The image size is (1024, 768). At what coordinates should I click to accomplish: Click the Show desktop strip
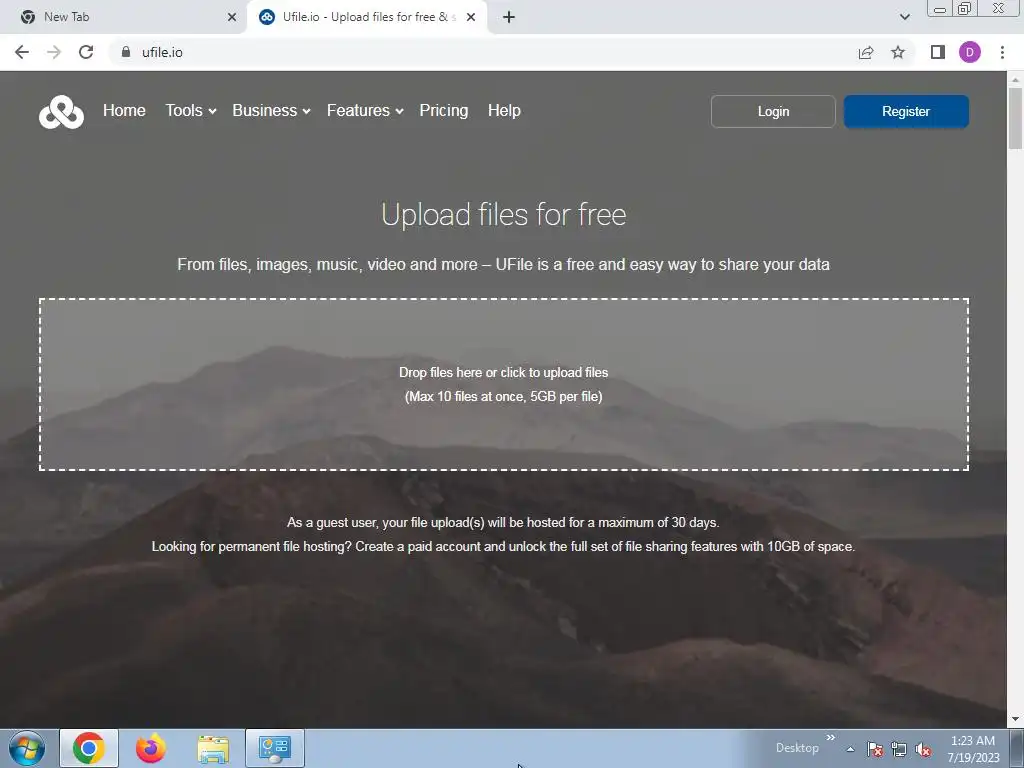(x=1016, y=748)
